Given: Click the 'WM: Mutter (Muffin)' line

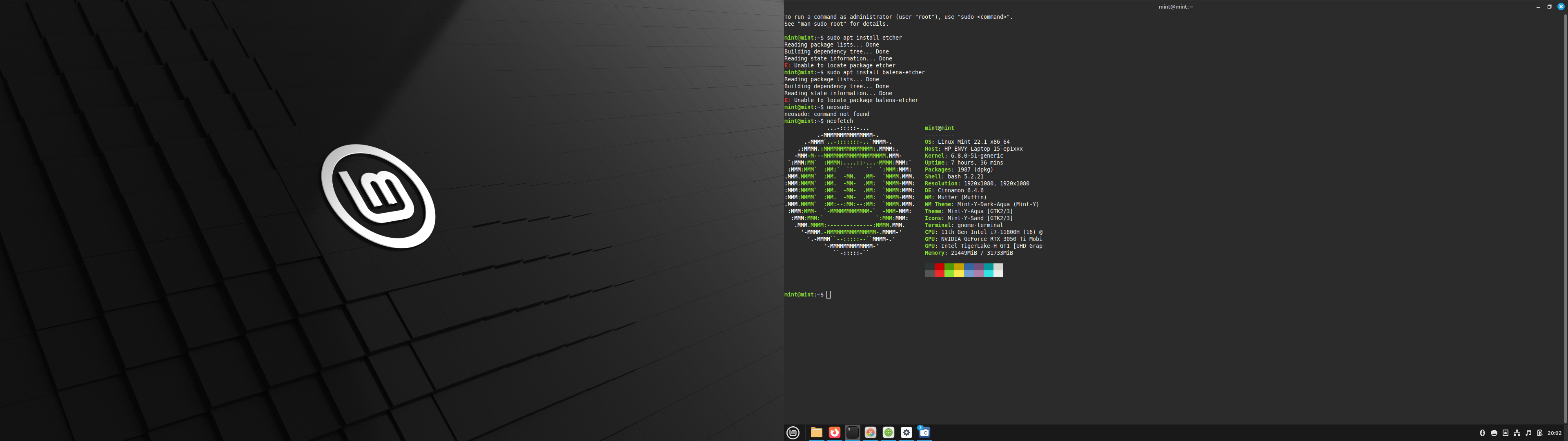Looking at the screenshot, I should coord(955,197).
